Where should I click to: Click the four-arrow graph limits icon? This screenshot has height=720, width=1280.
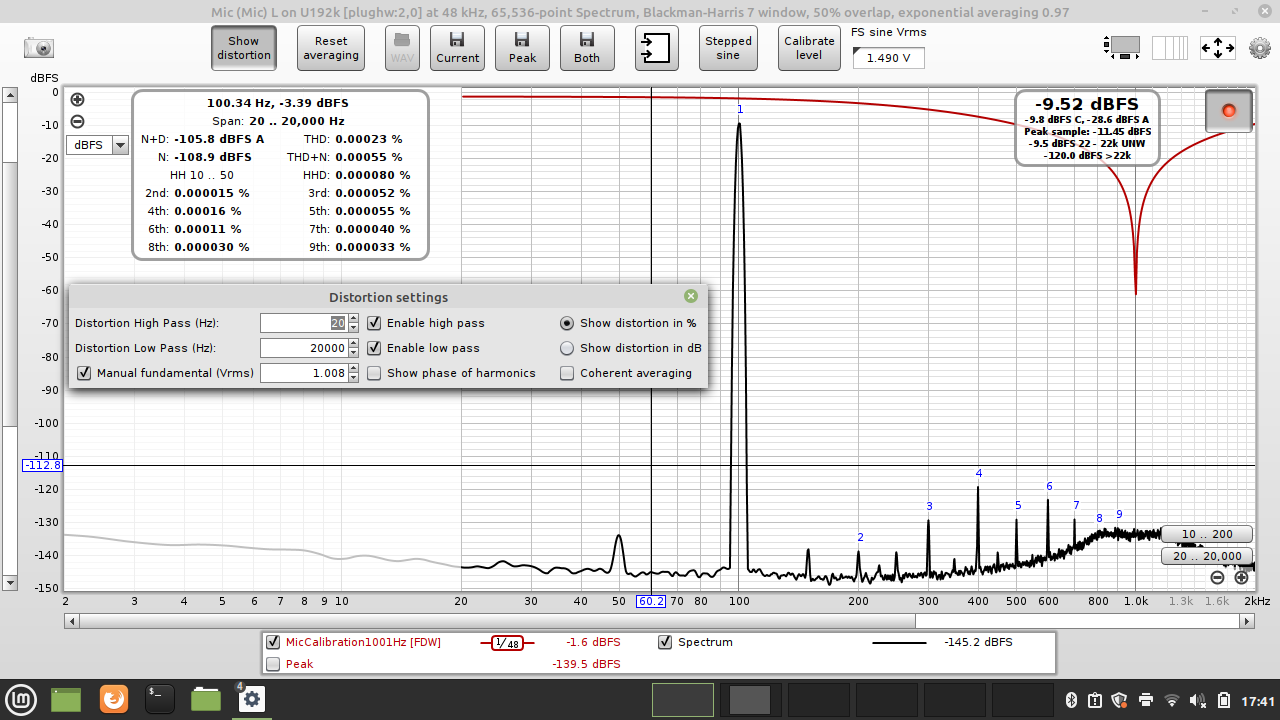[1217, 47]
